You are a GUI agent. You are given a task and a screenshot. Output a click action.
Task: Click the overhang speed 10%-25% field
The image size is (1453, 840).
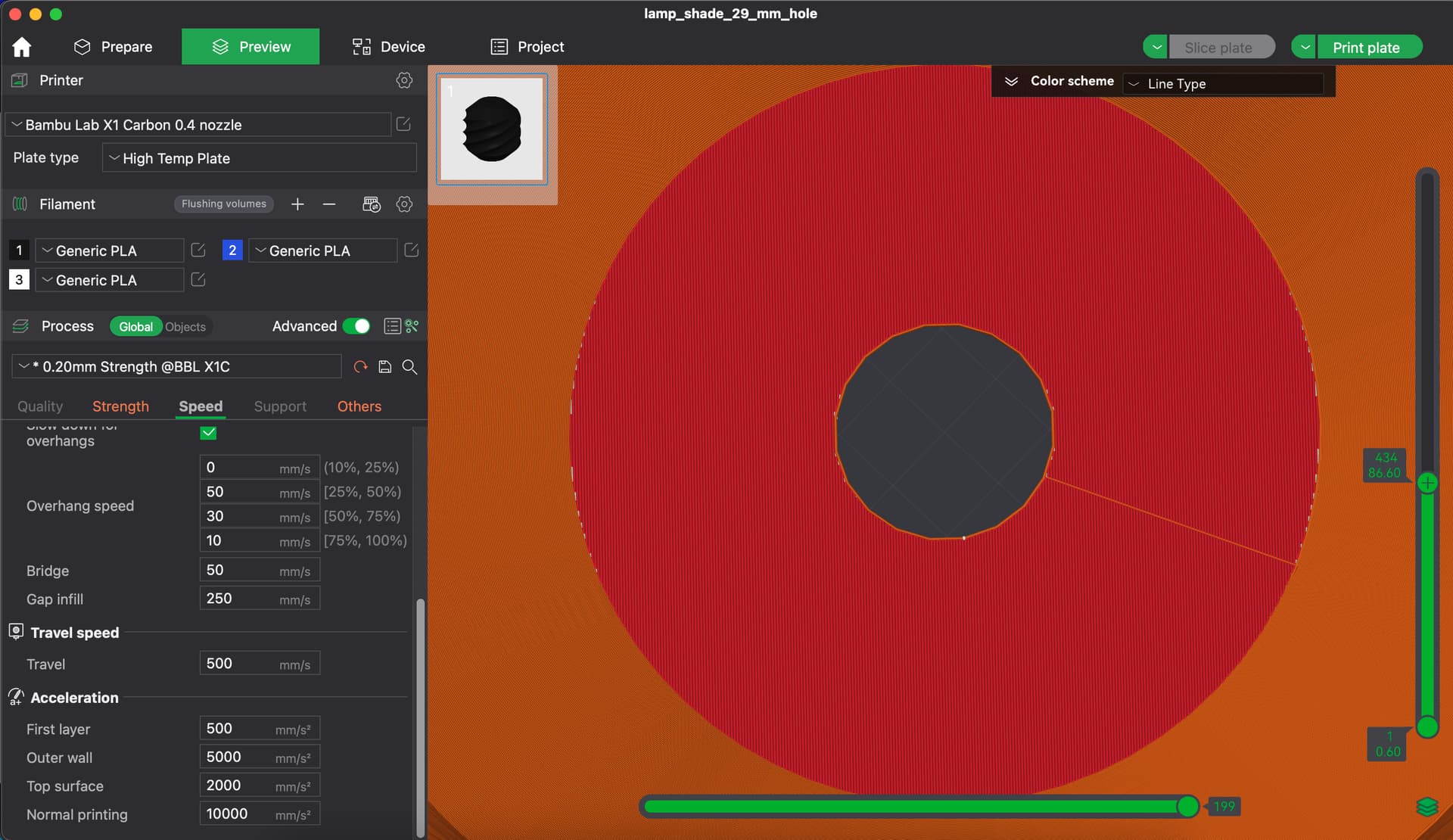point(260,468)
